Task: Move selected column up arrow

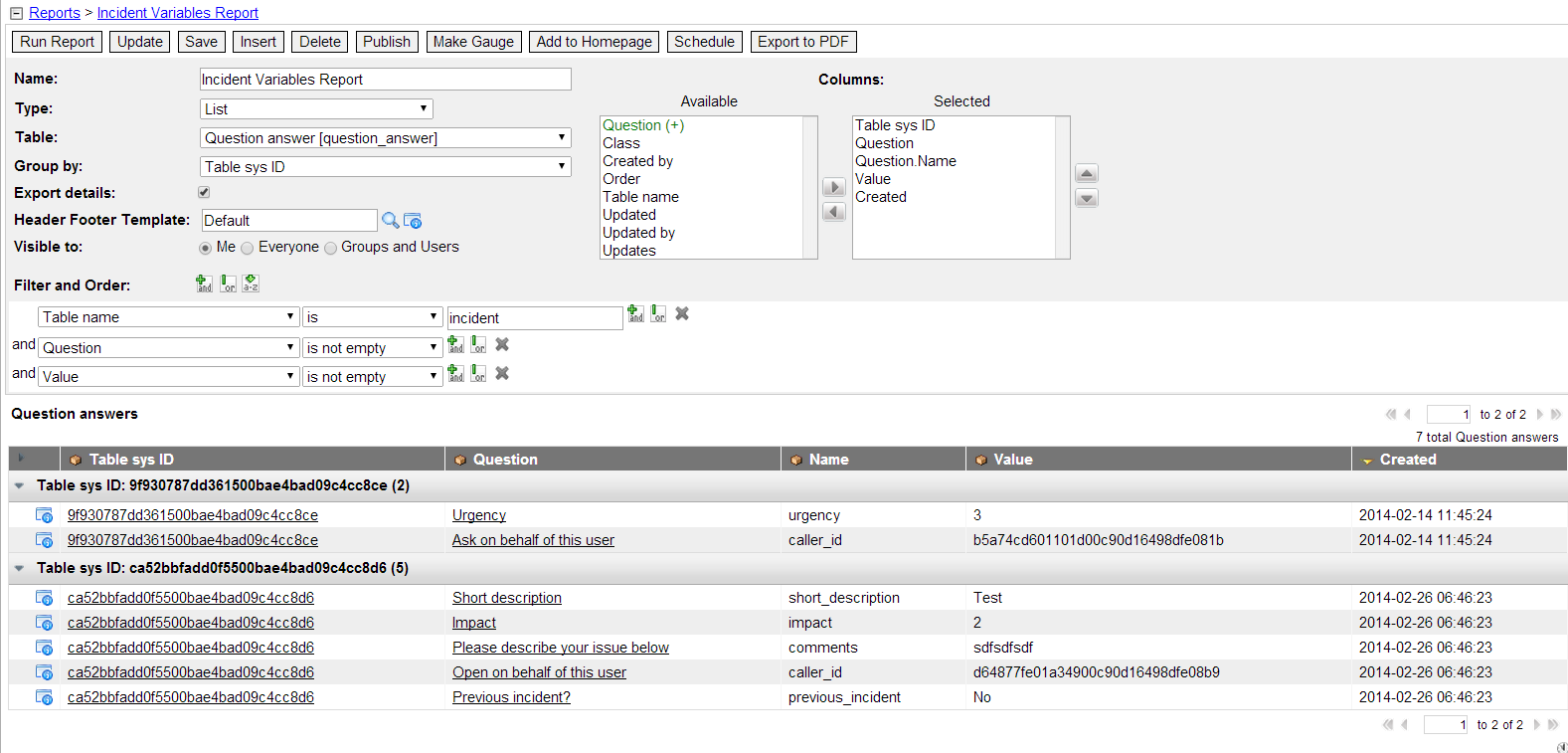Action: pyautogui.click(x=1087, y=174)
